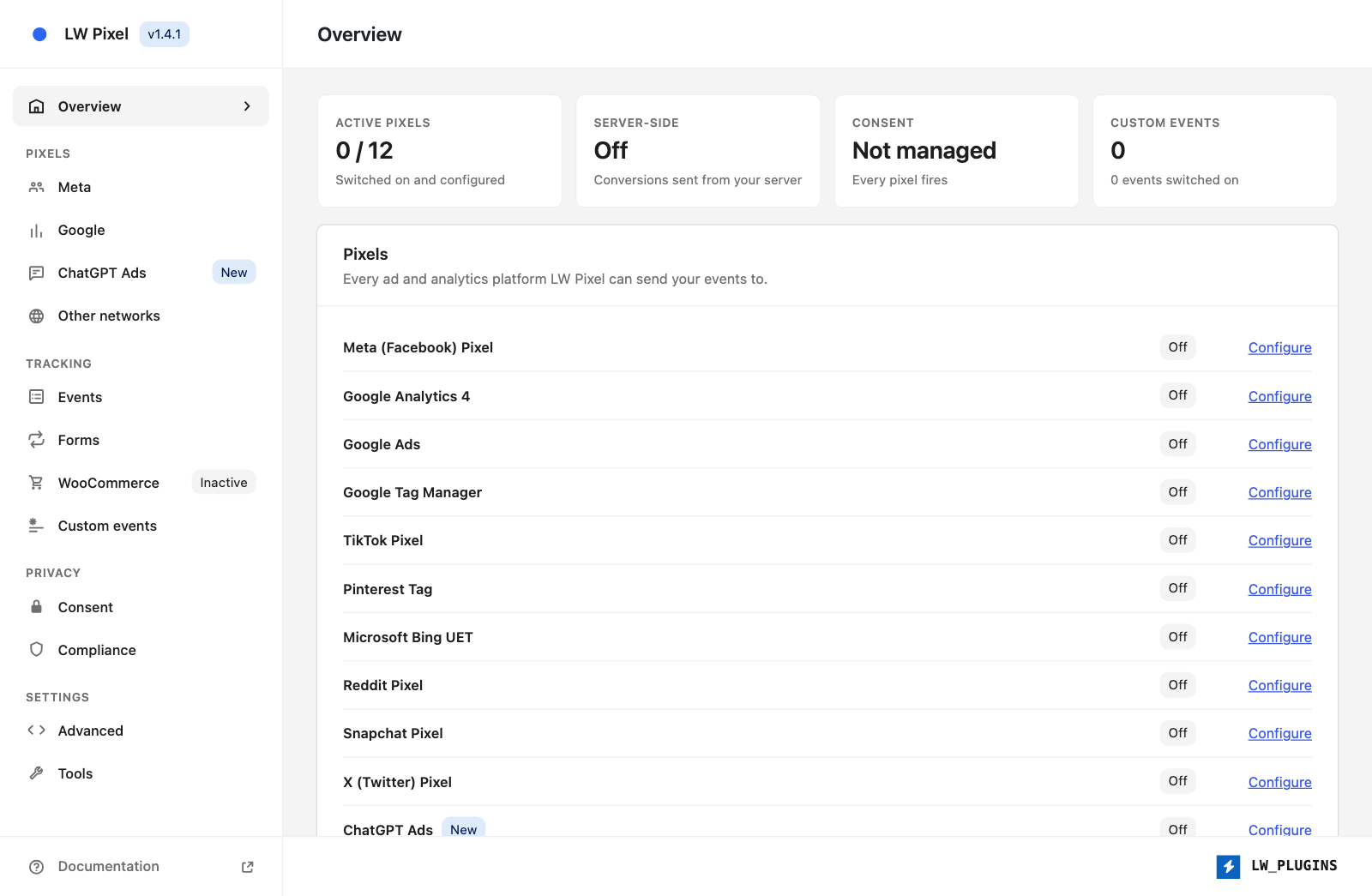The width and height of the screenshot is (1372, 896).
Task: Click the New badge next to ChatGPT Ads sidebar
Action: (234, 273)
